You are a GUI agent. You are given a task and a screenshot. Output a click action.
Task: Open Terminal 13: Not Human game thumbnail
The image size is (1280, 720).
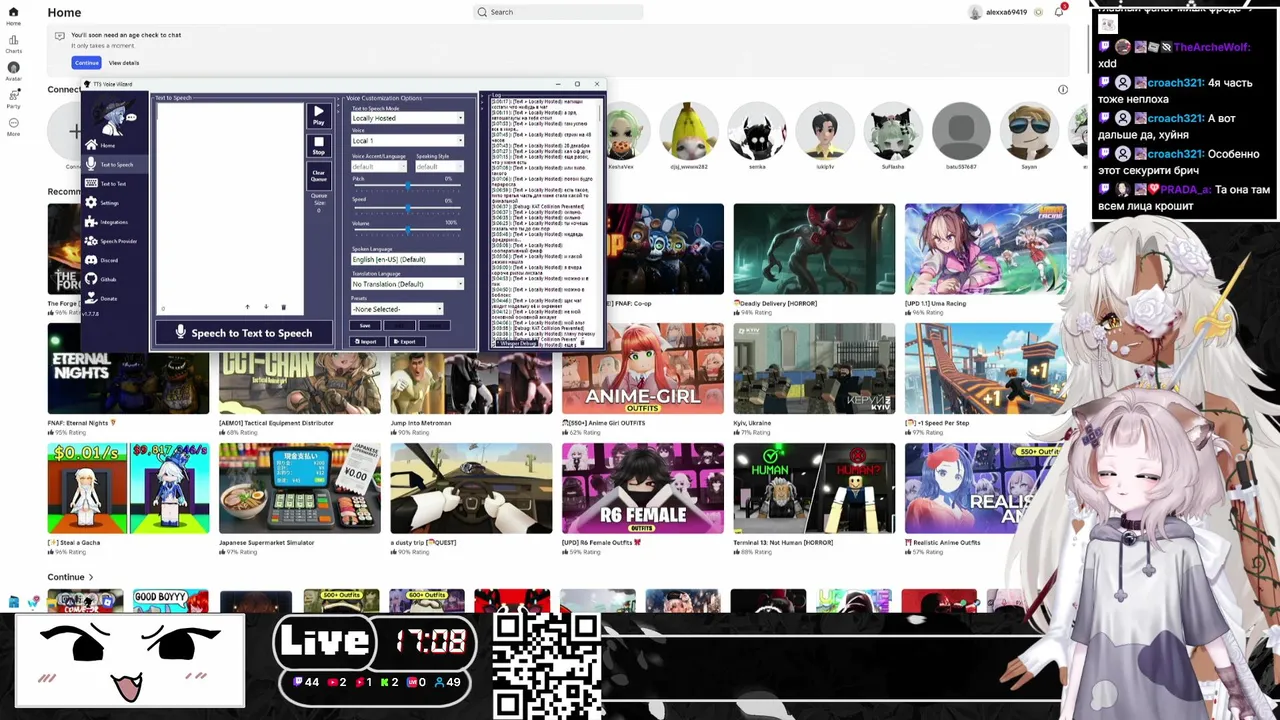click(814, 489)
